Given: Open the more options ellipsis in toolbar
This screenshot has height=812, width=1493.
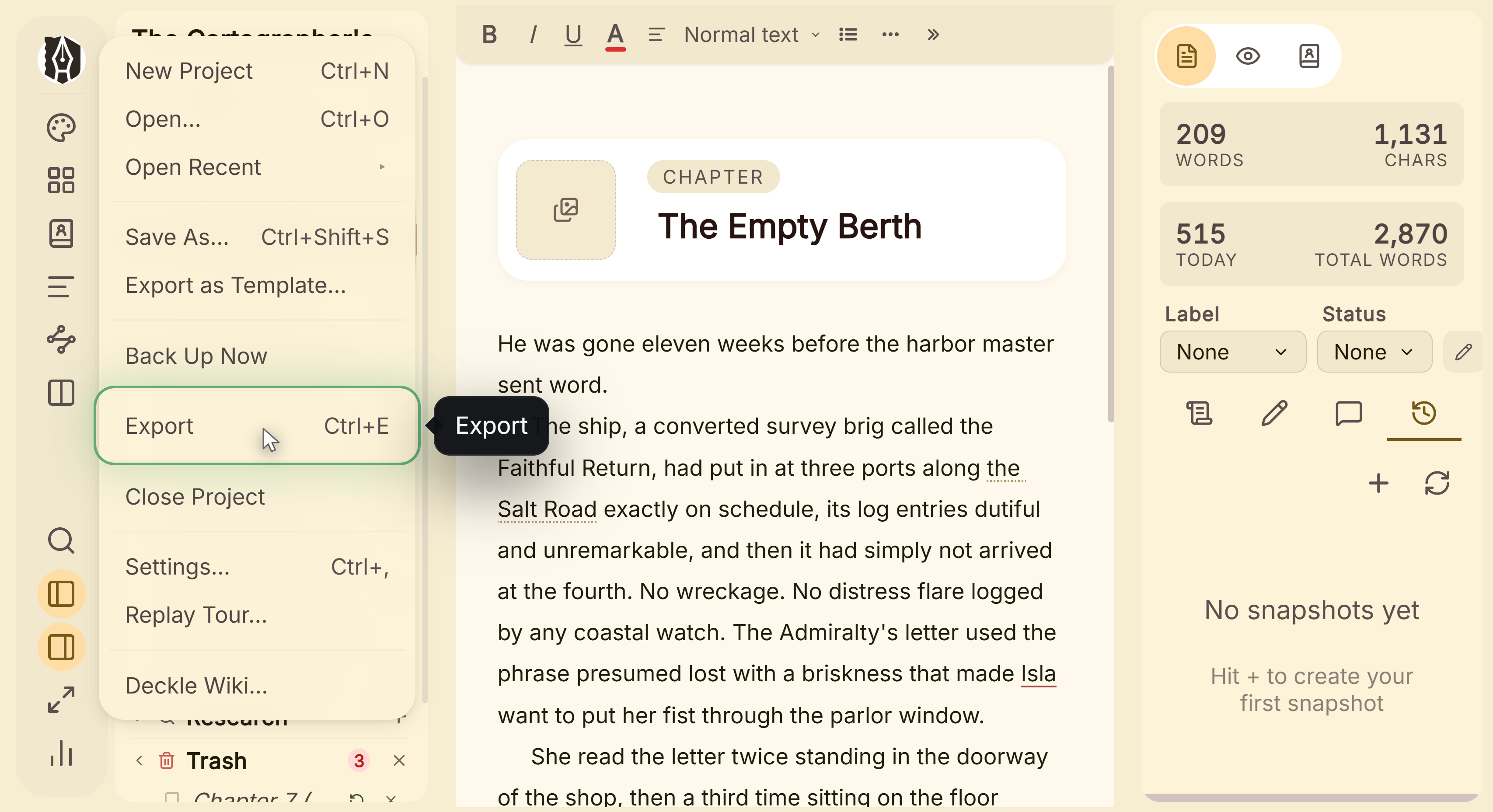Looking at the screenshot, I should pyautogui.click(x=891, y=35).
